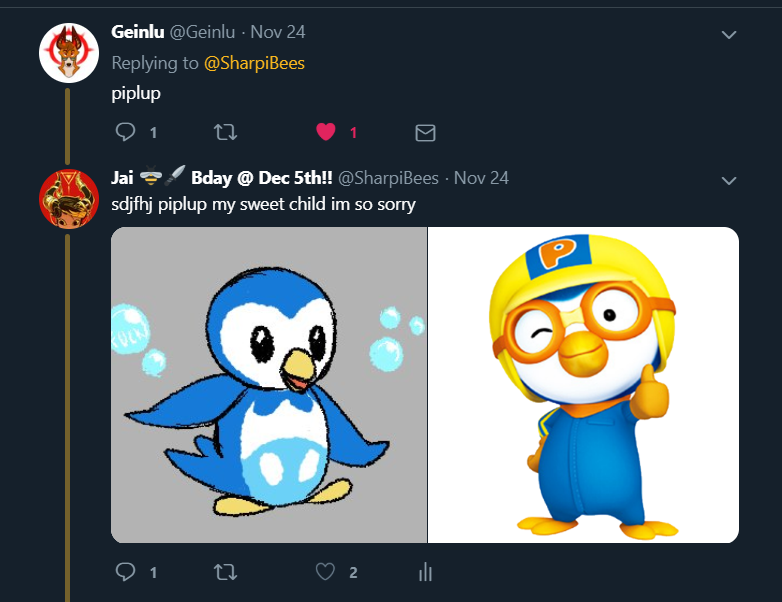This screenshot has width=782, height=602.
Task: Unlike Geinlu's tweet with the red heart
Action: pos(325,132)
